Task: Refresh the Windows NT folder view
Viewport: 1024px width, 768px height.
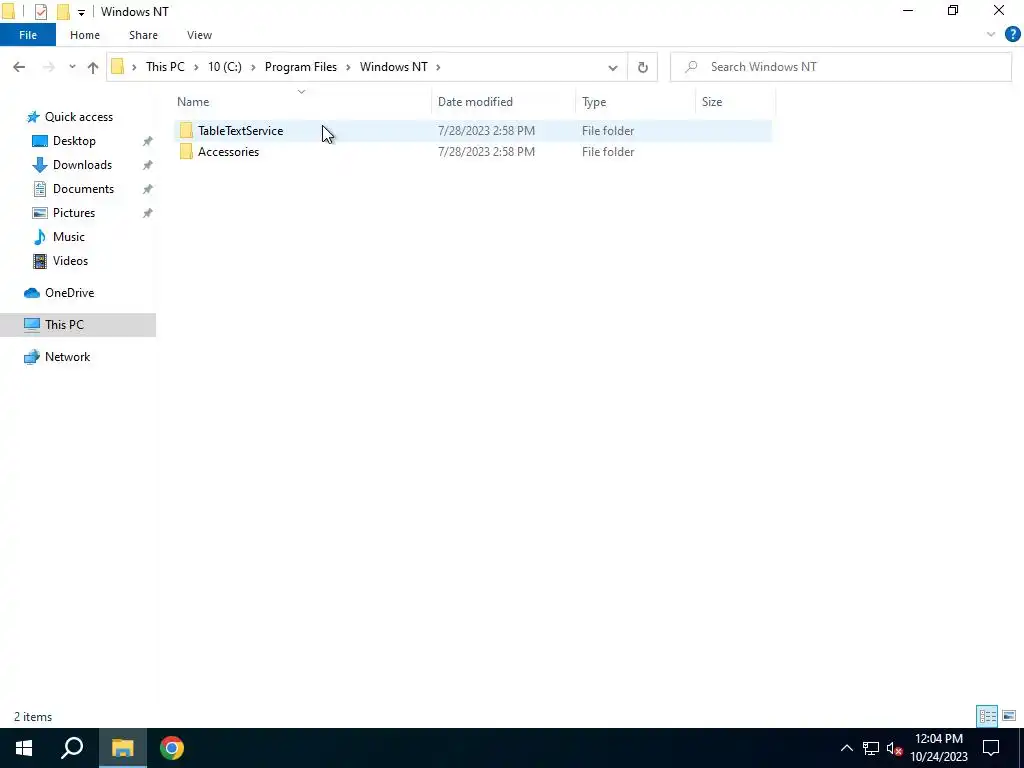Action: (x=643, y=67)
